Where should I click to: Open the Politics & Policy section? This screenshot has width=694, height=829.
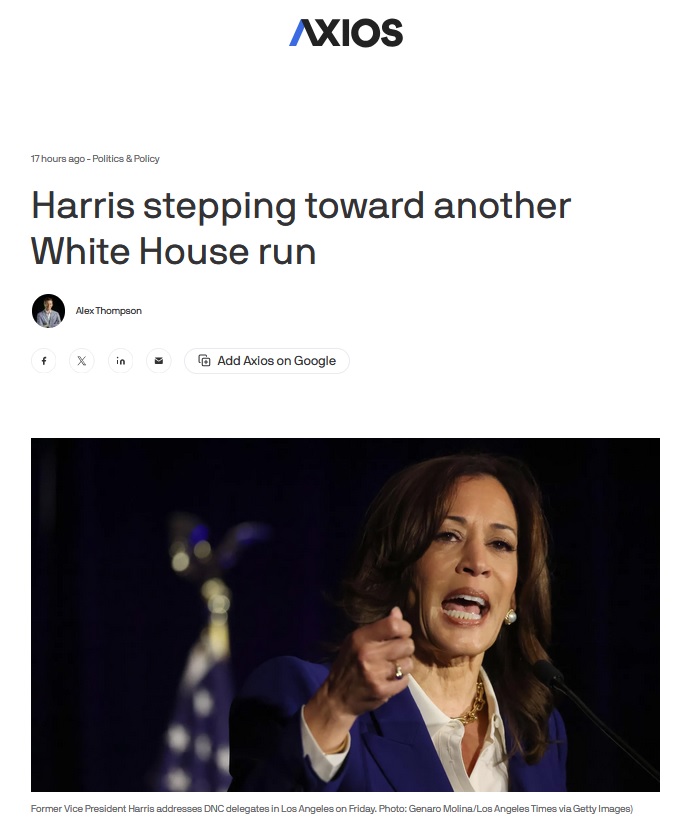click(126, 159)
